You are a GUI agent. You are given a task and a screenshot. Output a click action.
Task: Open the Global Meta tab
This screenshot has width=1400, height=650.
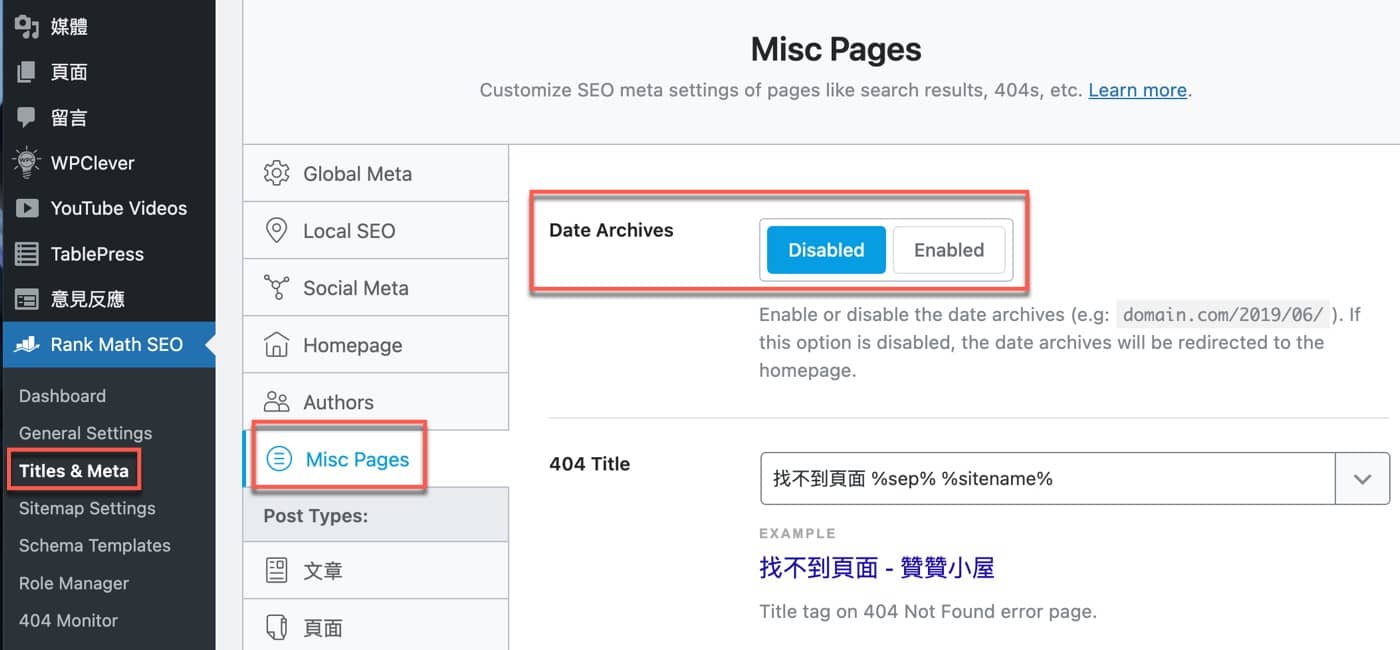tap(376, 173)
